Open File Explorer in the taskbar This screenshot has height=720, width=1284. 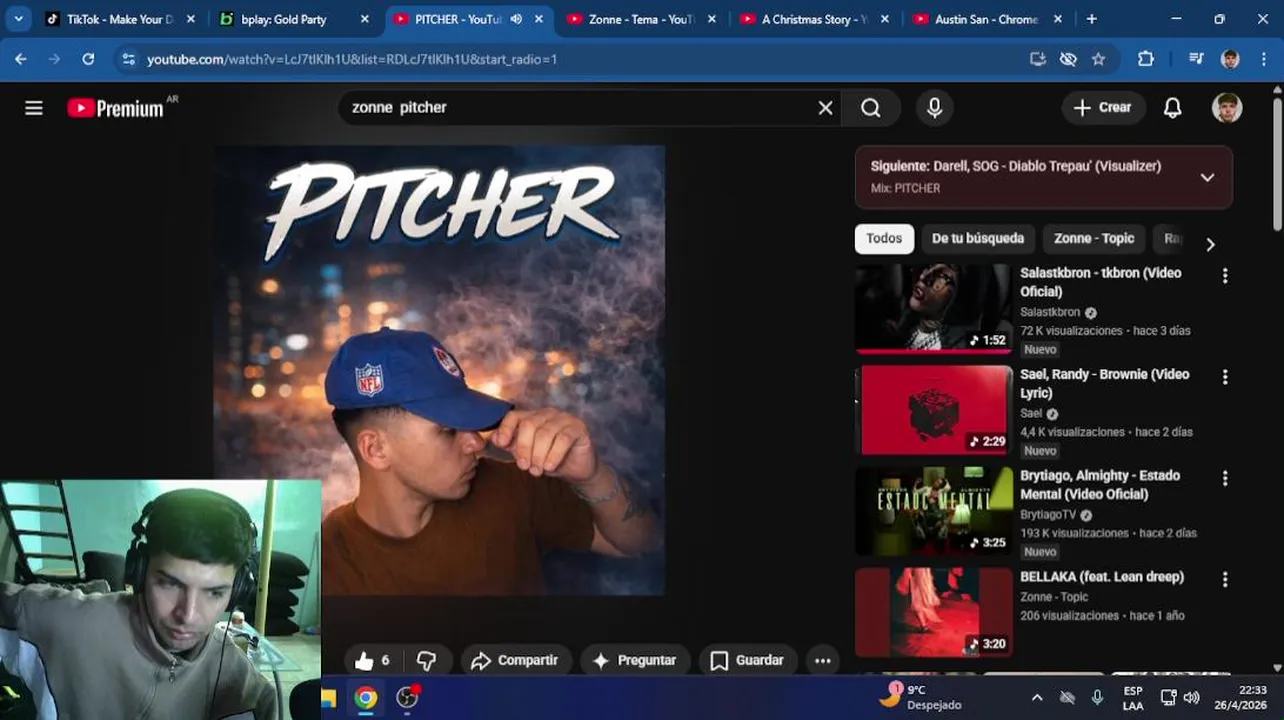(328, 698)
